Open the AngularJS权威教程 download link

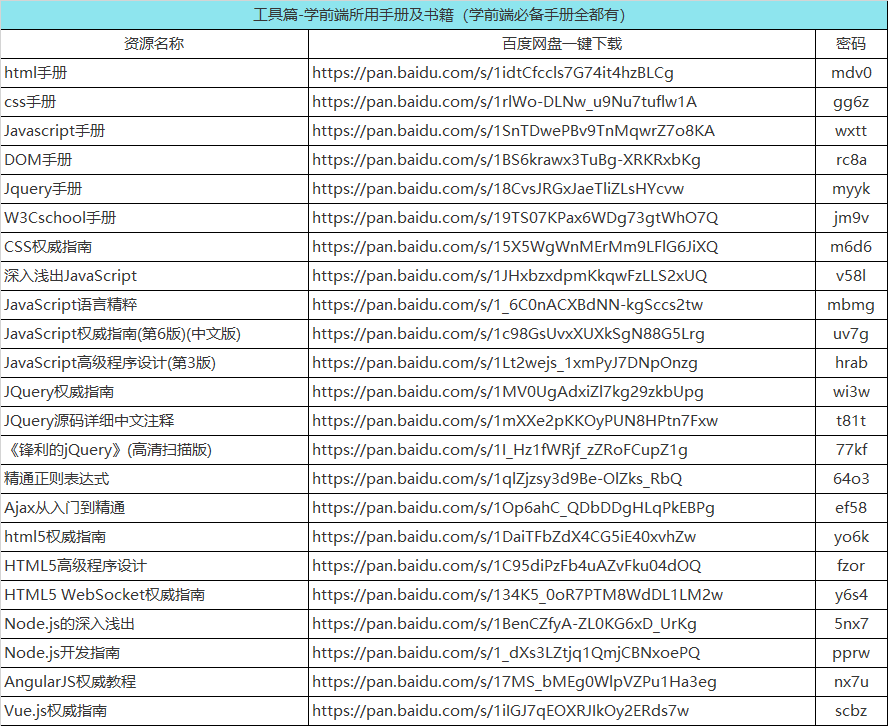(x=514, y=682)
